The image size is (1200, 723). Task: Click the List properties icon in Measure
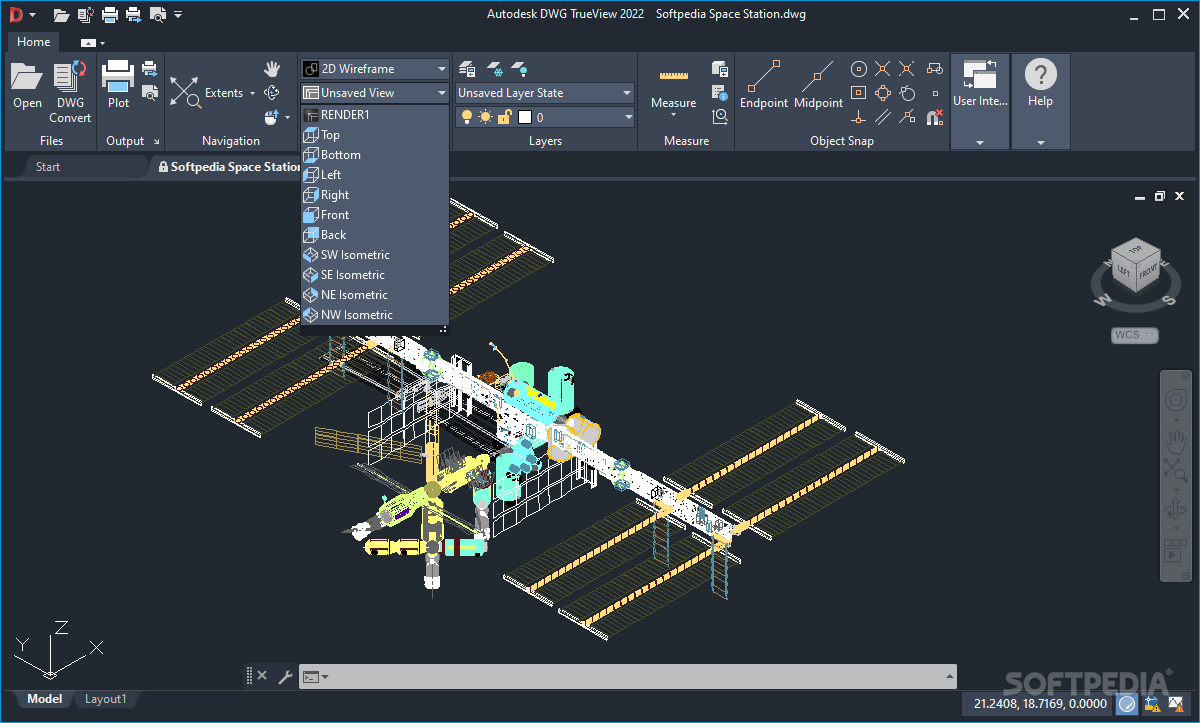click(720, 93)
